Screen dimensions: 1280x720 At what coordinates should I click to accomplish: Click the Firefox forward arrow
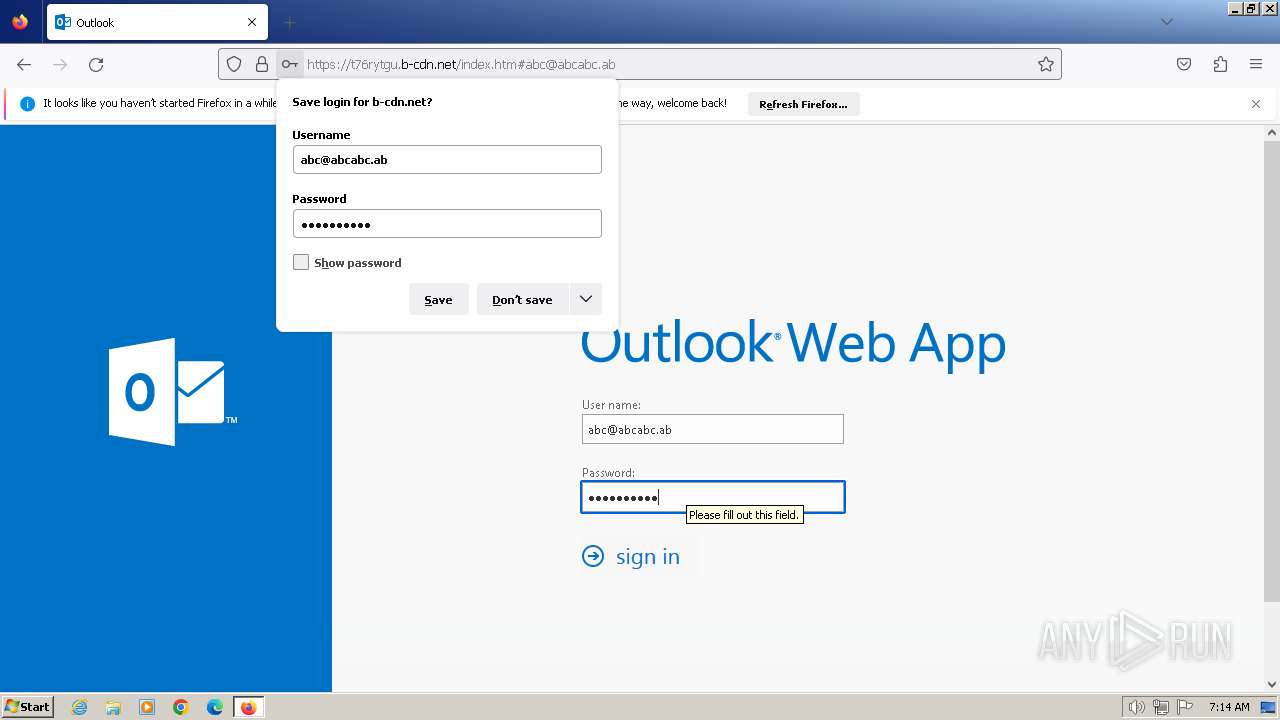[x=60, y=64]
